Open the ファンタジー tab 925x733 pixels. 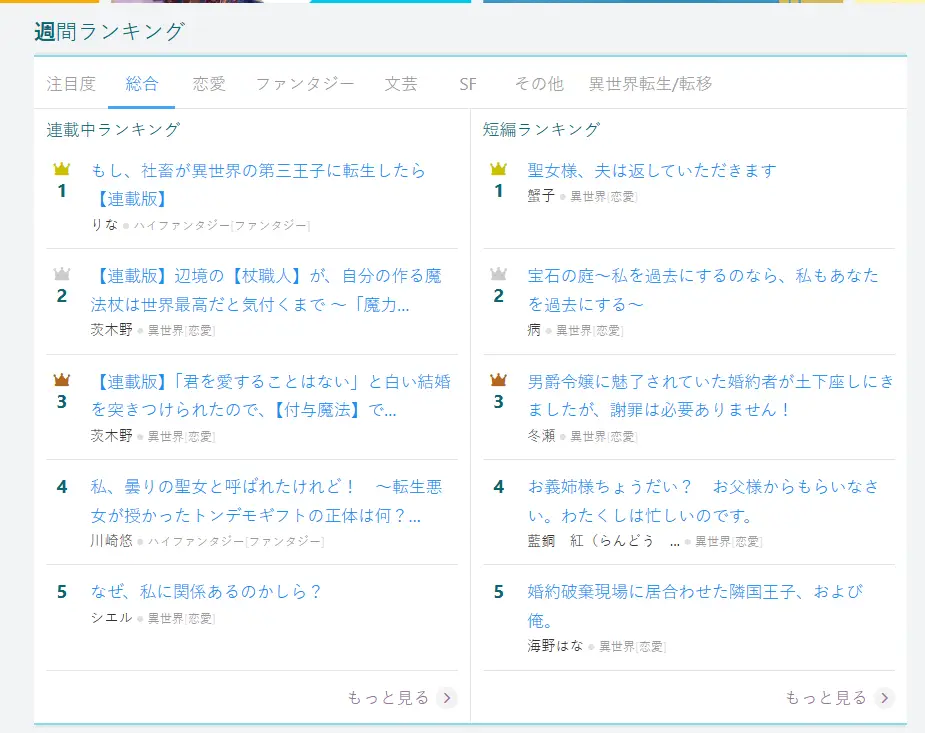tap(305, 84)
